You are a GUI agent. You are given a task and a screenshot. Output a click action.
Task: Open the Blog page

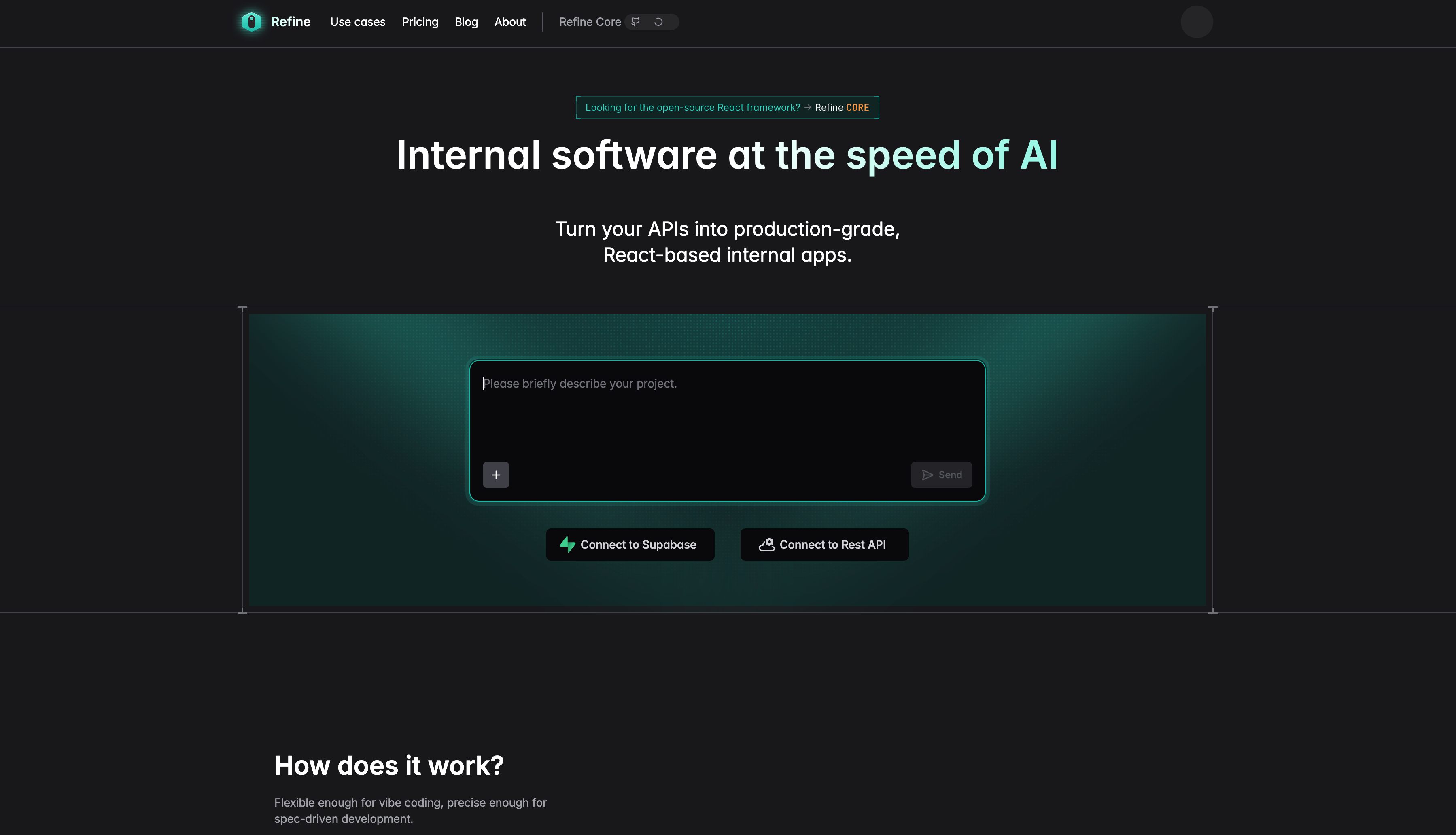pyautogui.click(x=466, y=22)
